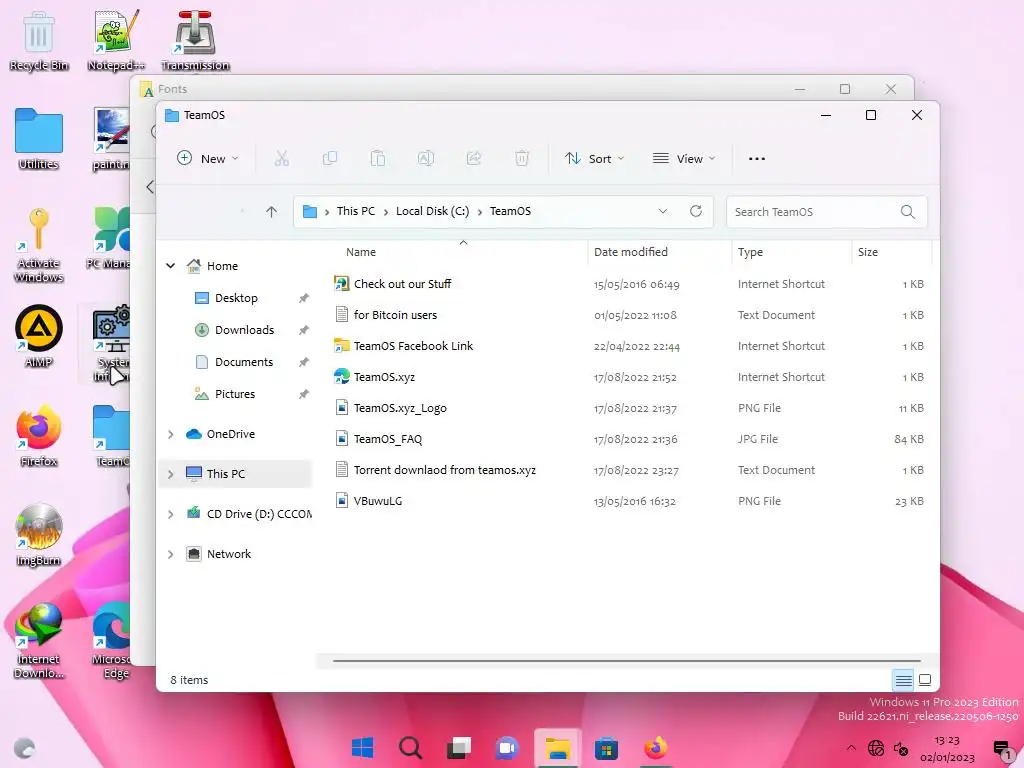Select Documents in navigation pane
The height and width of the screenshot is (768, 1024).
tap(244, 362)
